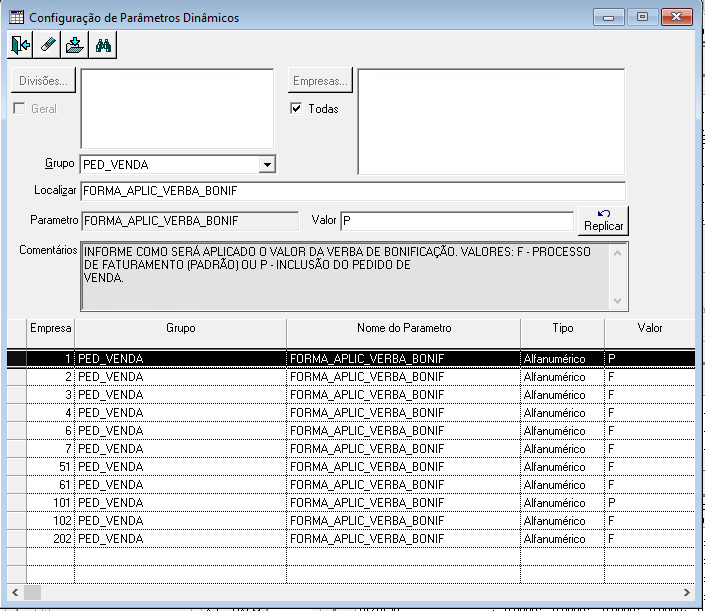705x611 pixels.
Task: Click the grid horizontal scroll right arrow
Action: pyautogui.click(x=687, y=592)
